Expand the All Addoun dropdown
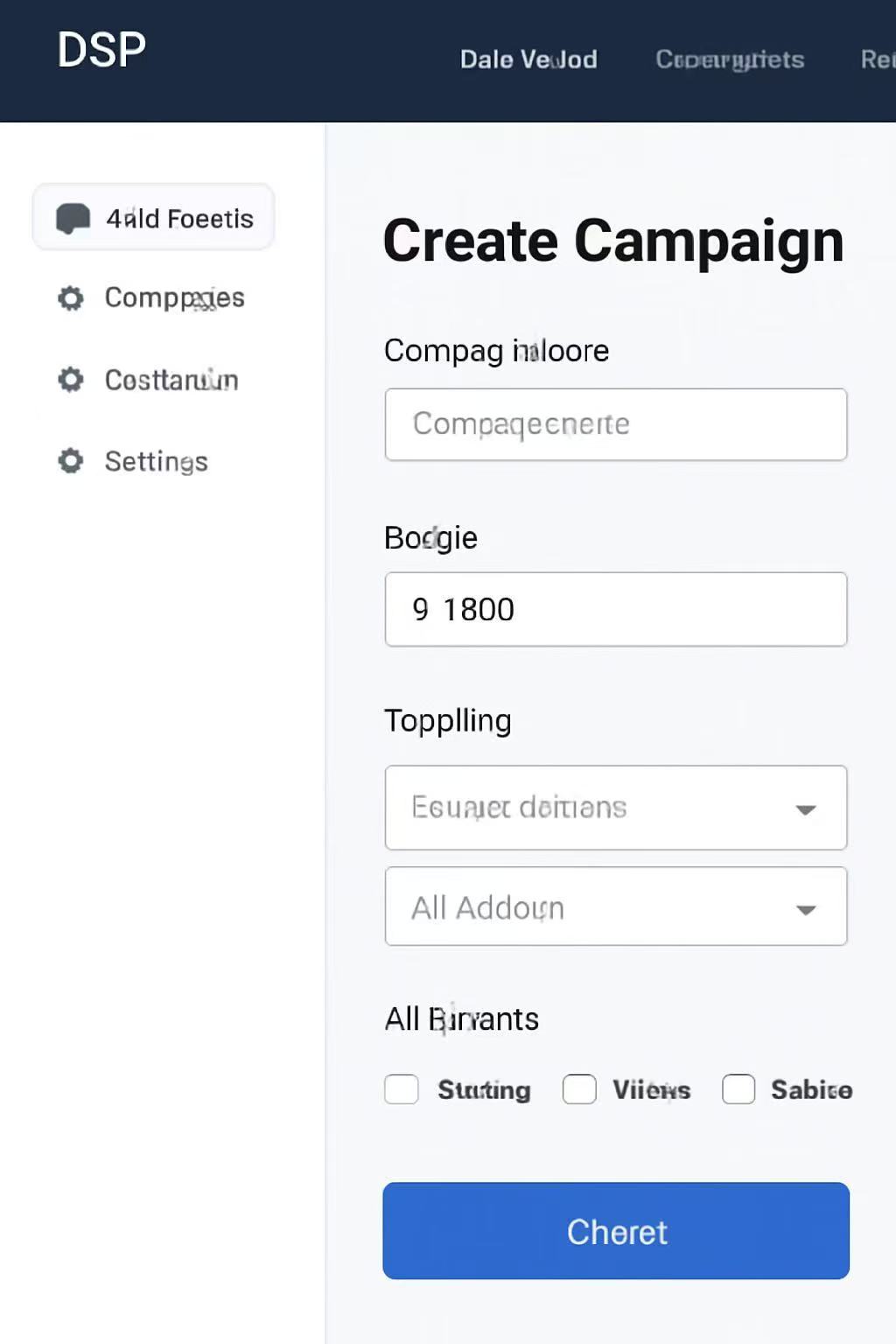The image size is (896, 1344). coord(615,906)
